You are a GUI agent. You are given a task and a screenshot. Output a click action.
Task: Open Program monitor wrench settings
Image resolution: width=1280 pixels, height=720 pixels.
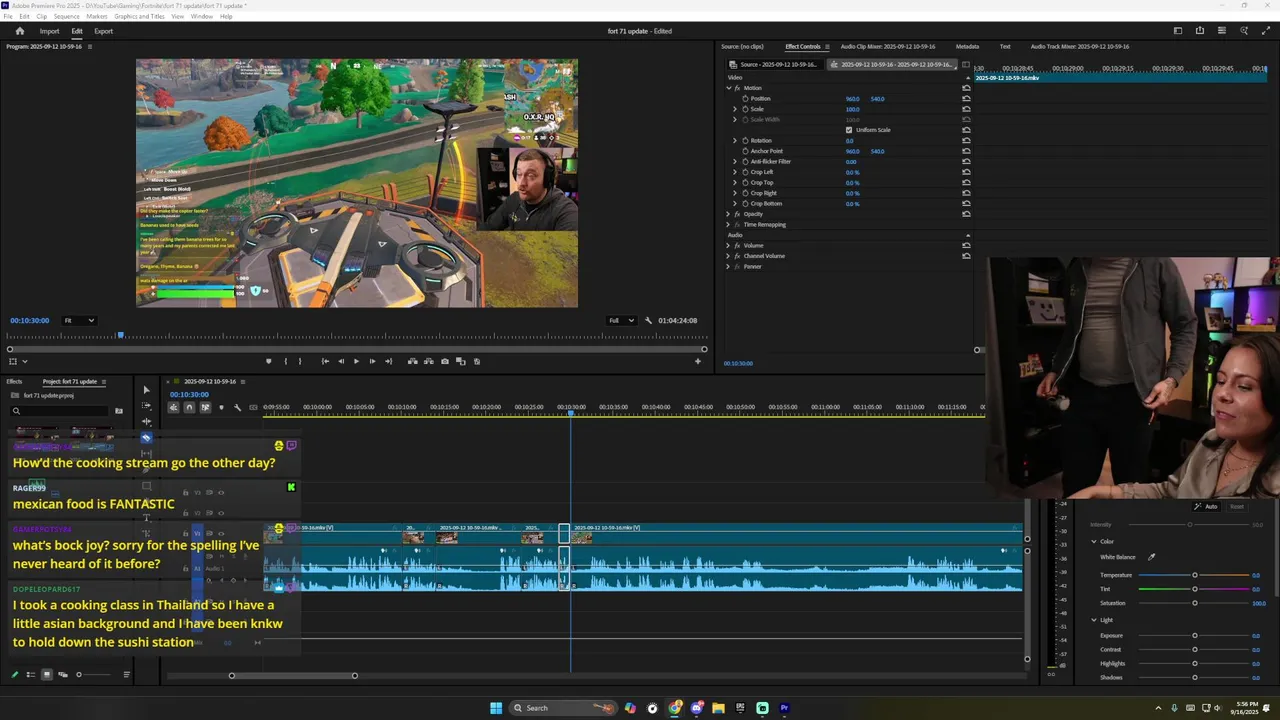(x=648, y=320)
